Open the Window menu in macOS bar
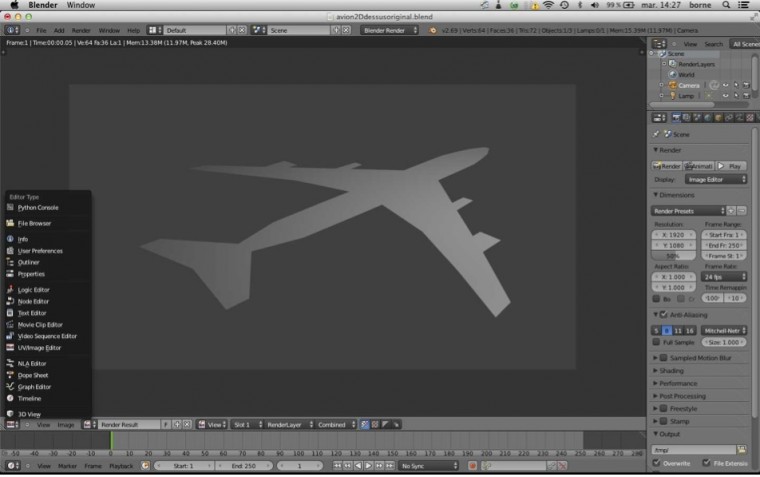The width and height of the screenshot is (760, 477). pos(80,5)
